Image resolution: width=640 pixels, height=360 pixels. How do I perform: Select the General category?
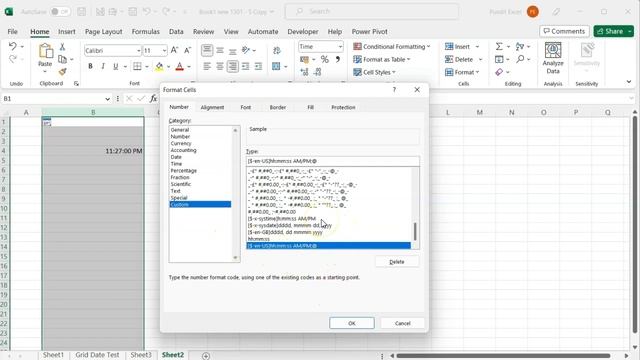point(180,130)
